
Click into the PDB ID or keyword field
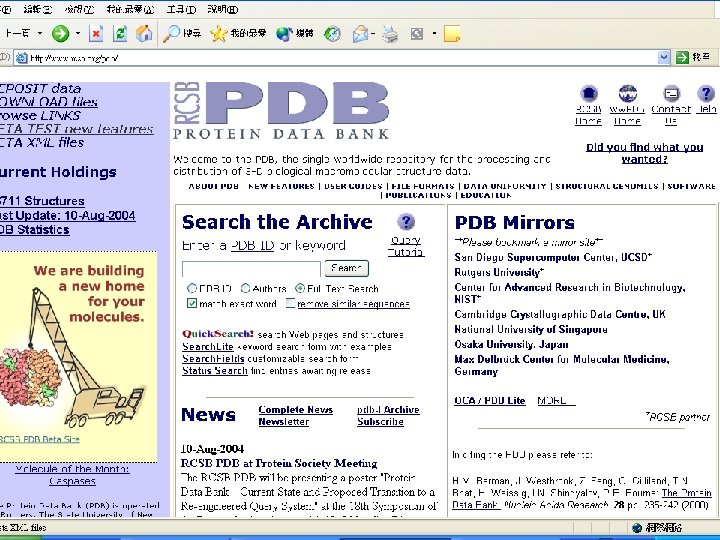251,269
